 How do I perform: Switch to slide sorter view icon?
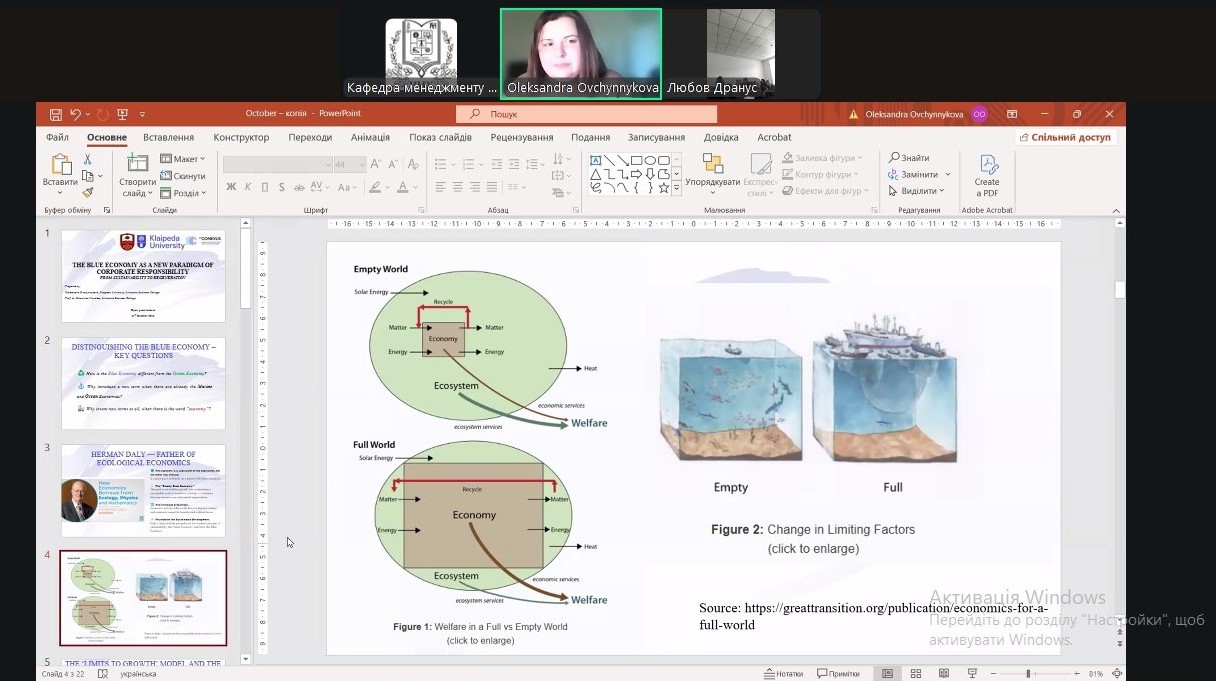coord(915,673)
